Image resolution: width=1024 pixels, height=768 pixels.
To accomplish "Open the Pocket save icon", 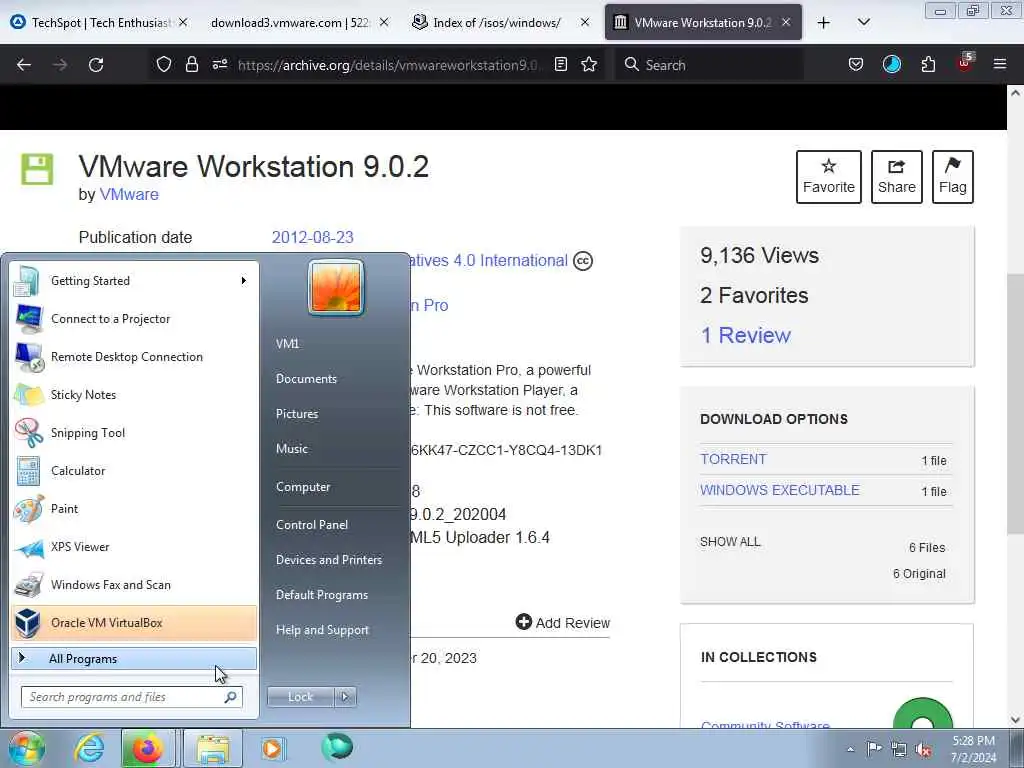I will (x=856, y=64).
